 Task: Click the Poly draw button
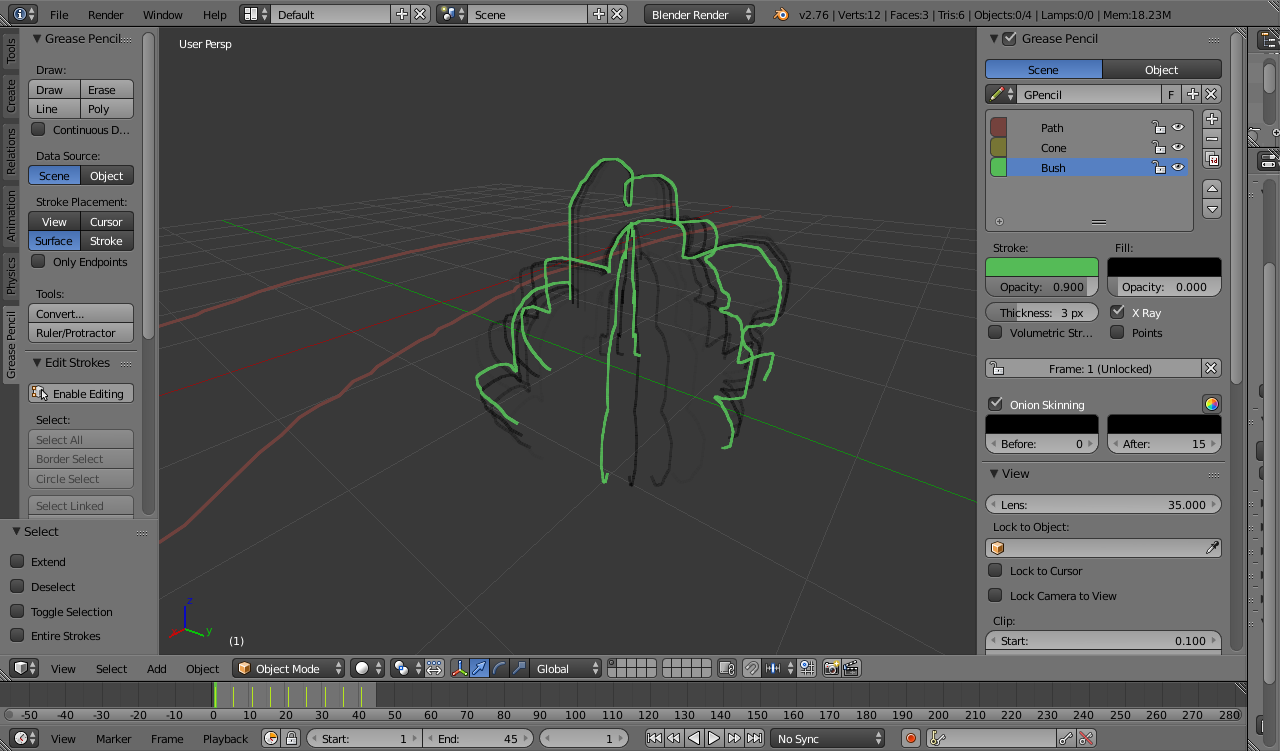(x=107, y=108)
